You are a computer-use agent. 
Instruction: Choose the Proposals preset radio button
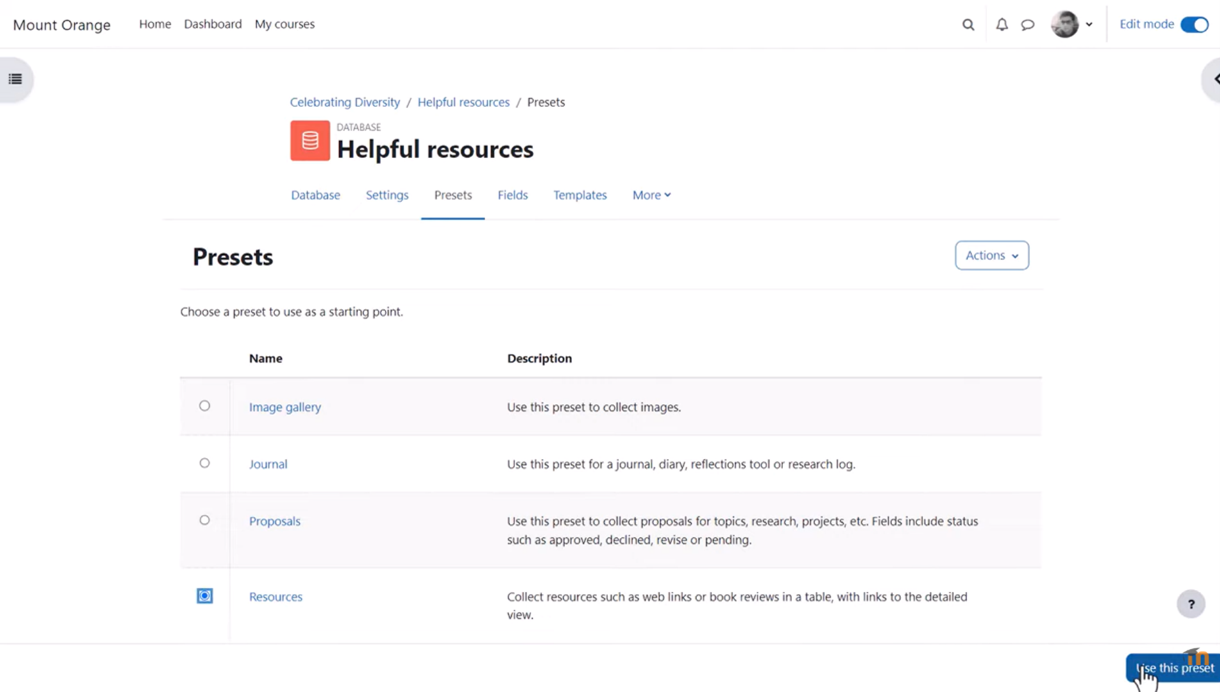[204, 520]
